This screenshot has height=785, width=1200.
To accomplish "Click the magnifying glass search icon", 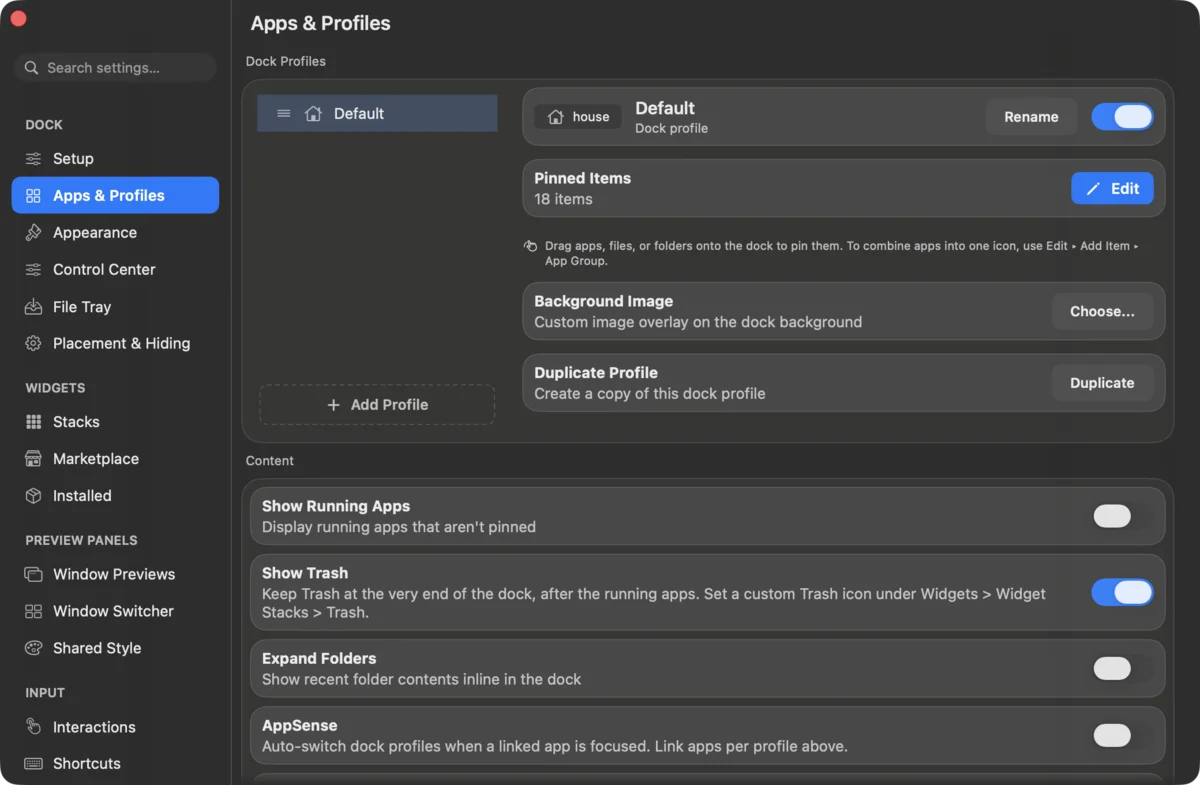I will click(x=32, y=68).
